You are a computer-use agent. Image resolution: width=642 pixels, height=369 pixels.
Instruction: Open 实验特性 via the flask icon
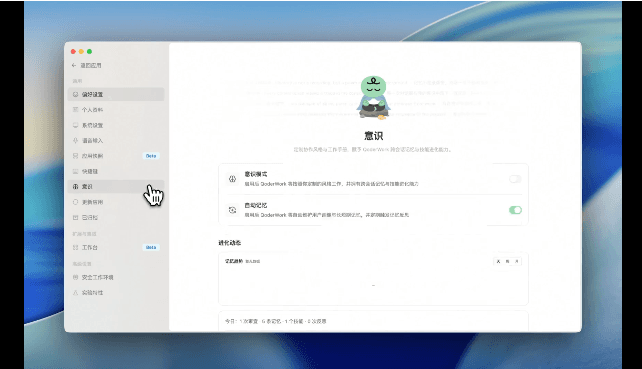click(75, 293)
